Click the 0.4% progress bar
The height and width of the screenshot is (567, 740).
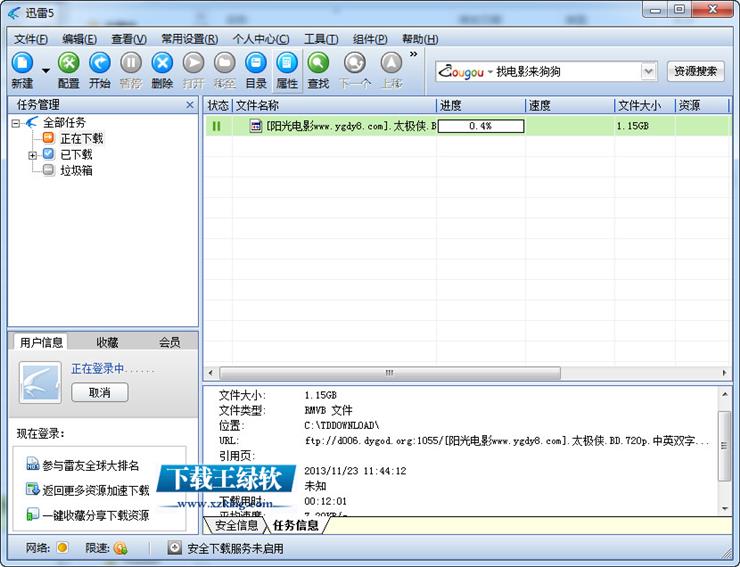click(481, 126)
